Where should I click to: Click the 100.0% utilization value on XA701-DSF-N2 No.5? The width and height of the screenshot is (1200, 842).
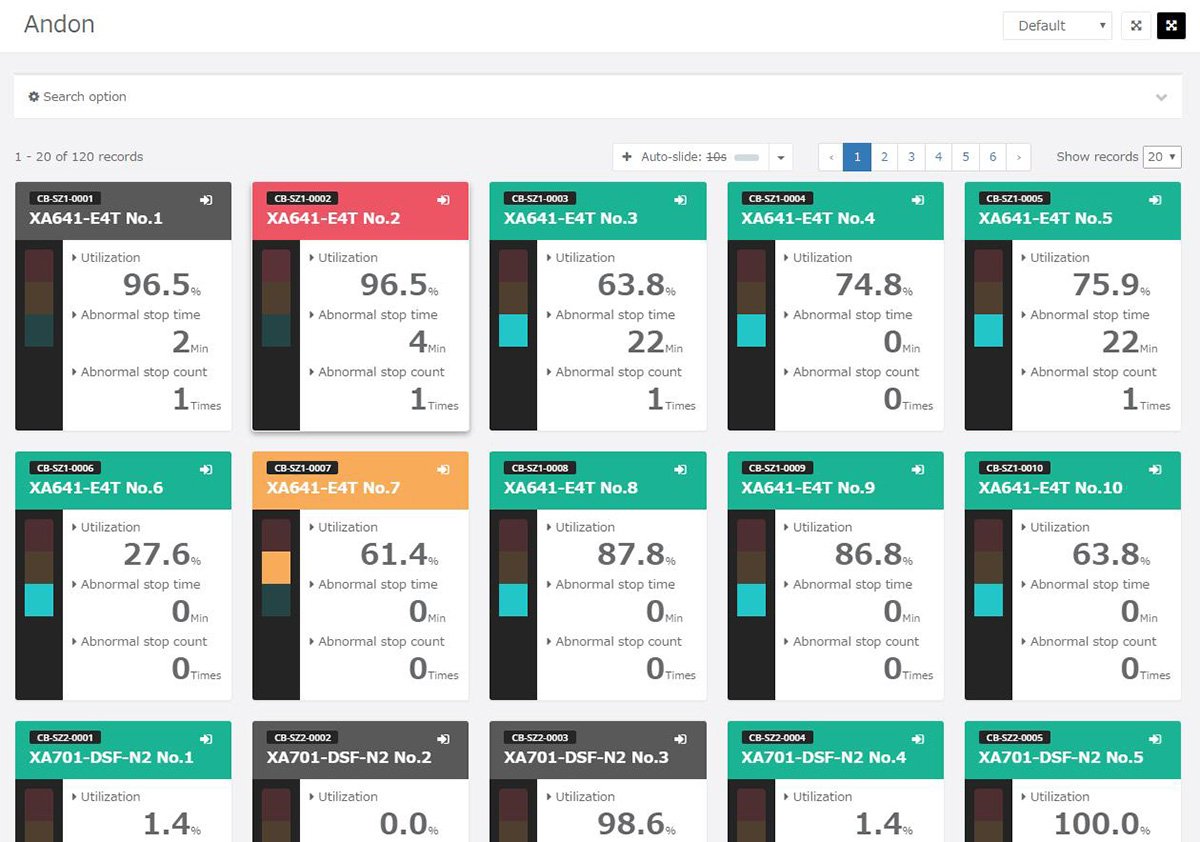1102,824
